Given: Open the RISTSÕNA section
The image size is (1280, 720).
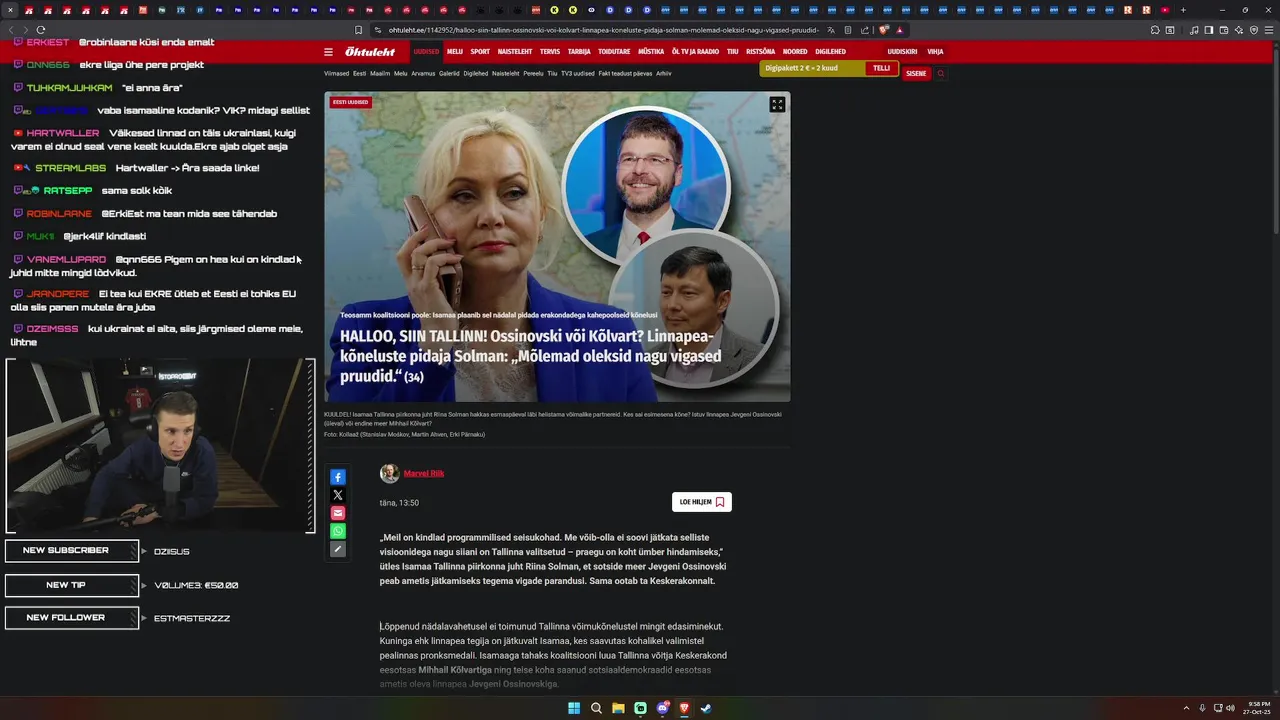Looking at the screenshot, I should point(760,52).
